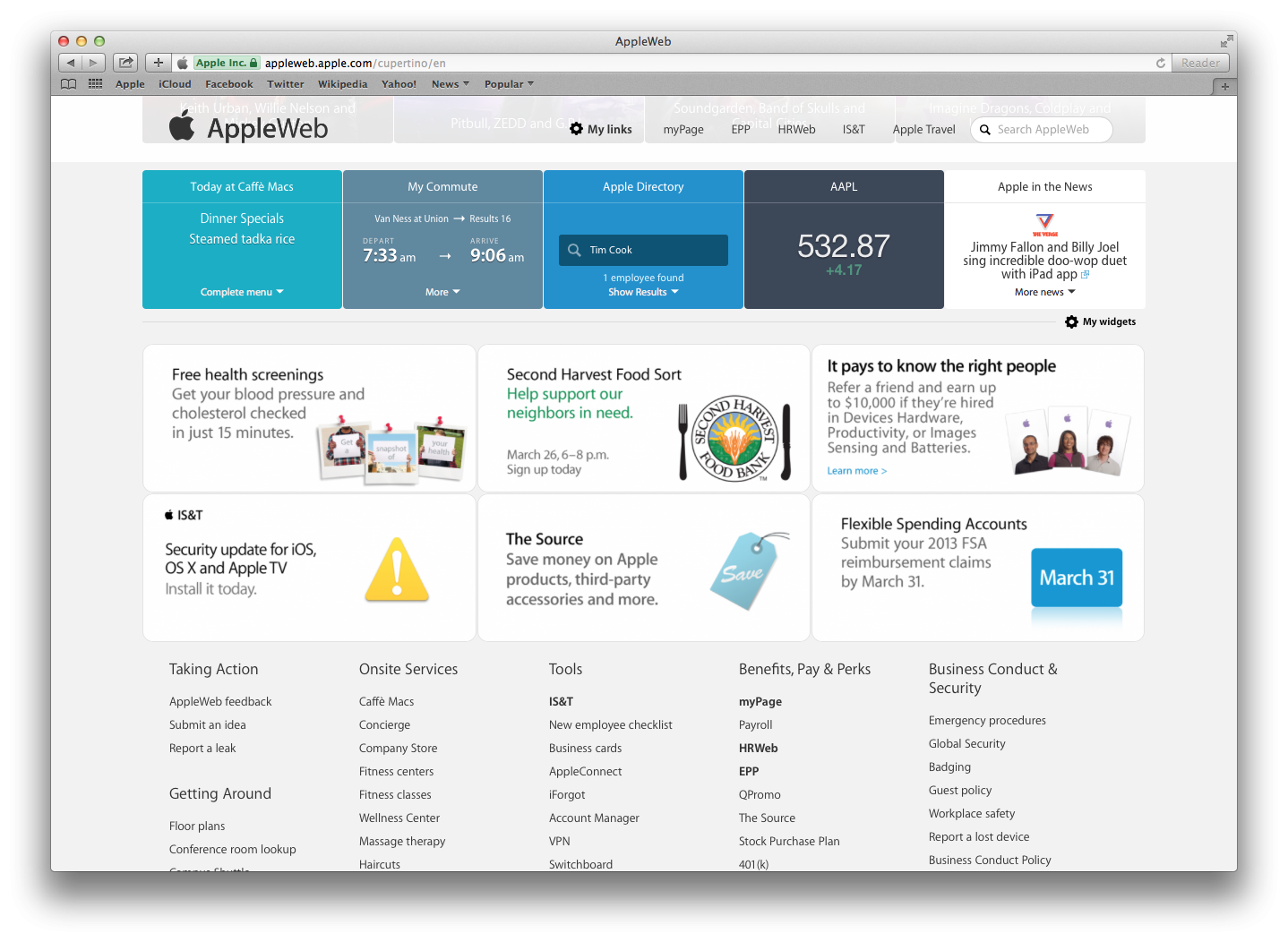
Task: Open the Report a lost device link
Action: click(979, 837)
